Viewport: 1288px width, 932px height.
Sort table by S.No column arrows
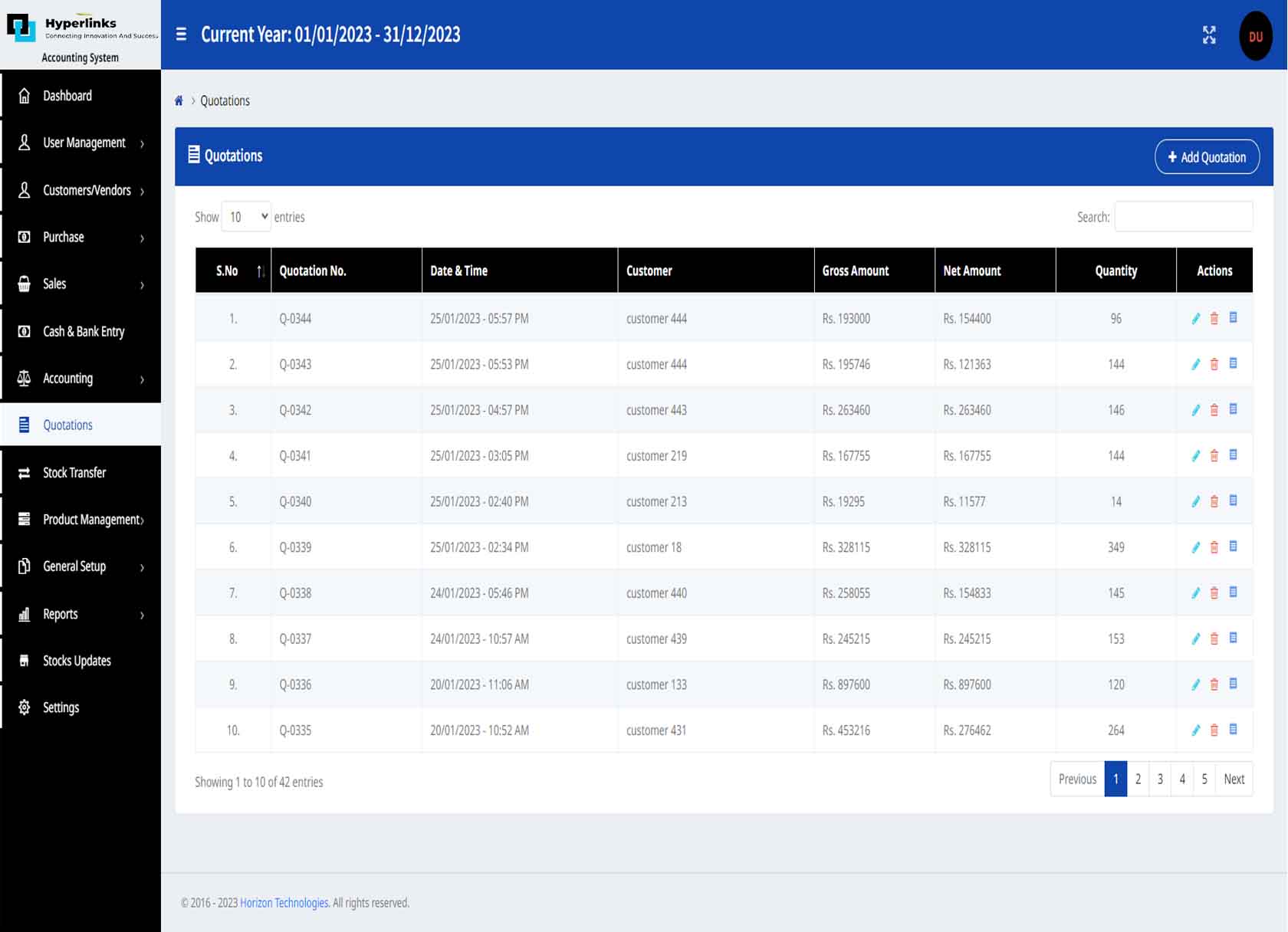[261, 271]
